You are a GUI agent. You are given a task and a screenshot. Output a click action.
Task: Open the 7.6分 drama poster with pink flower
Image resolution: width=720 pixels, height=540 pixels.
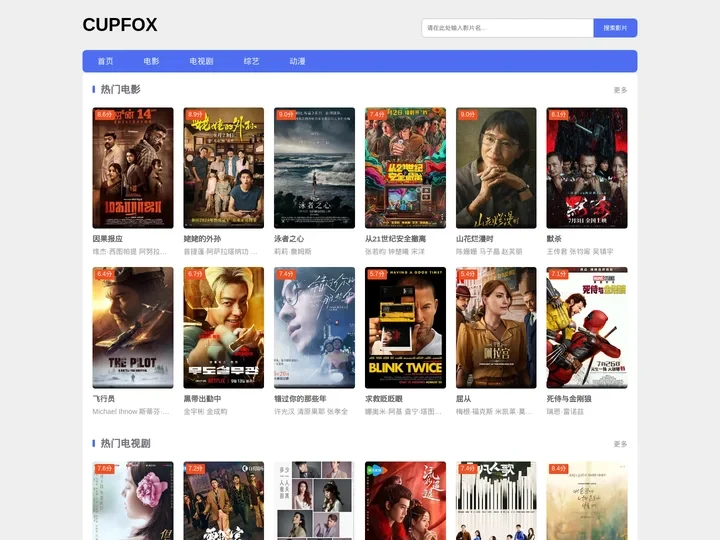(x=133, y=501)
